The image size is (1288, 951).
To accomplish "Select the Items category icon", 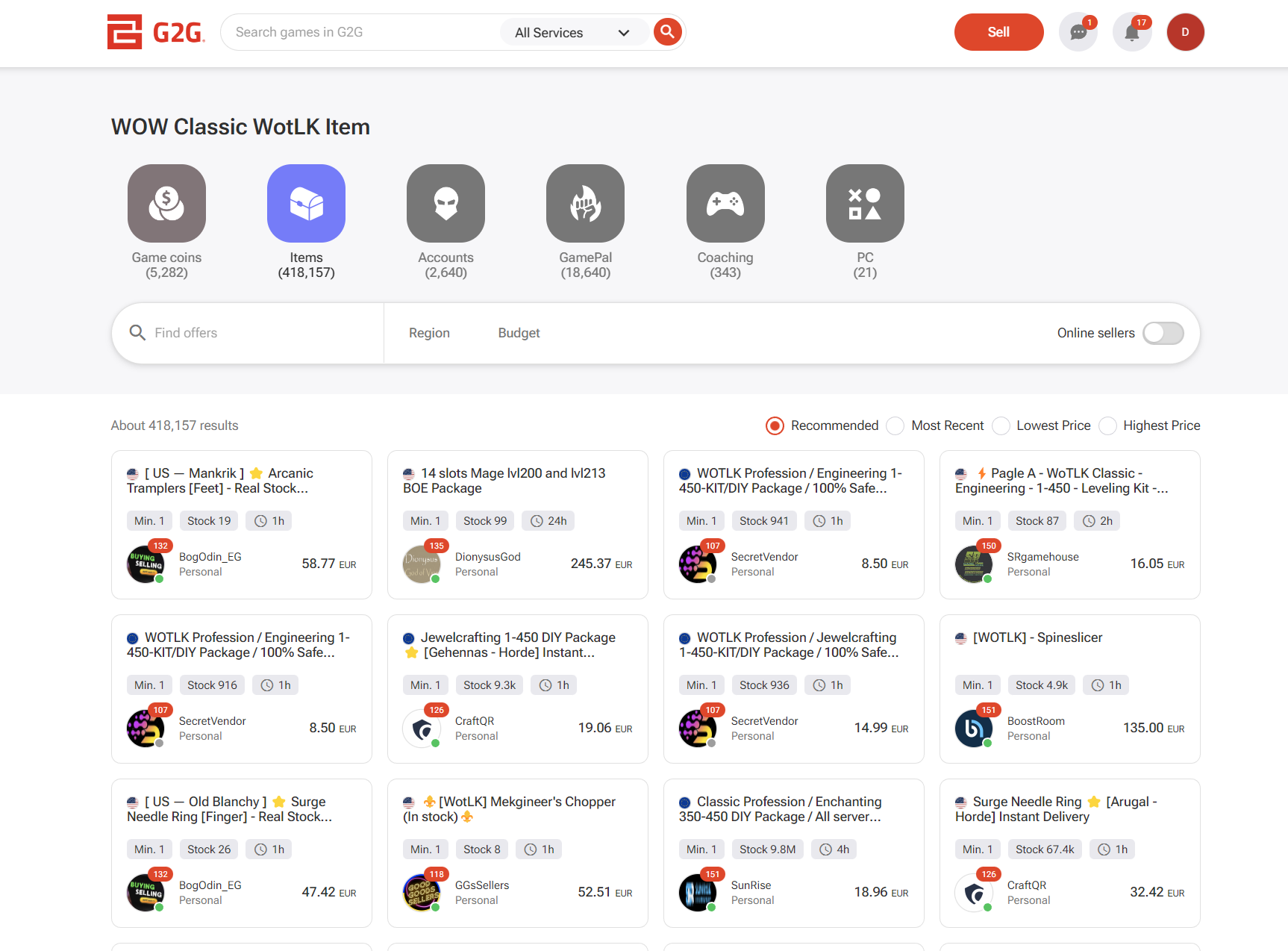I will 306,203.
